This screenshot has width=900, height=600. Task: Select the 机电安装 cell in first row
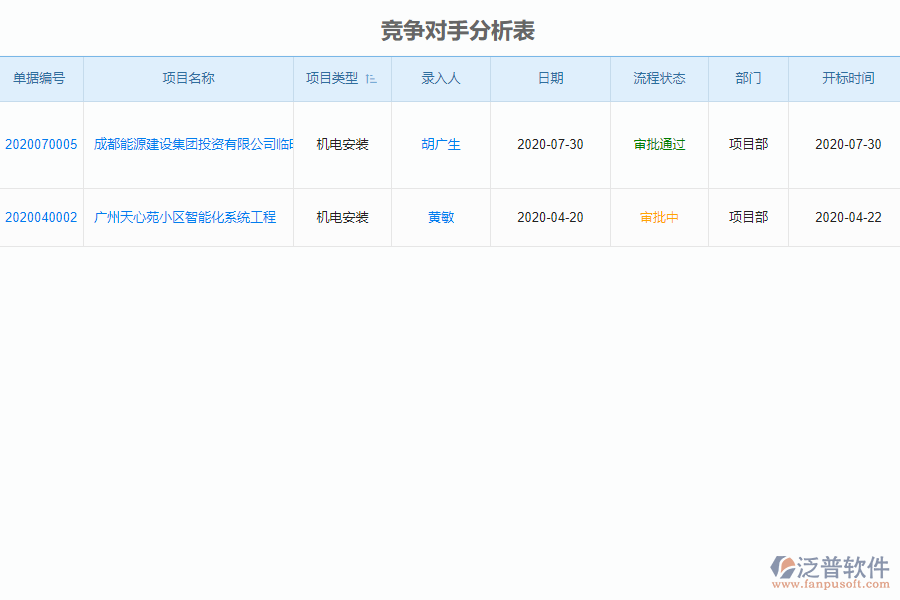[x=341, y=144]
